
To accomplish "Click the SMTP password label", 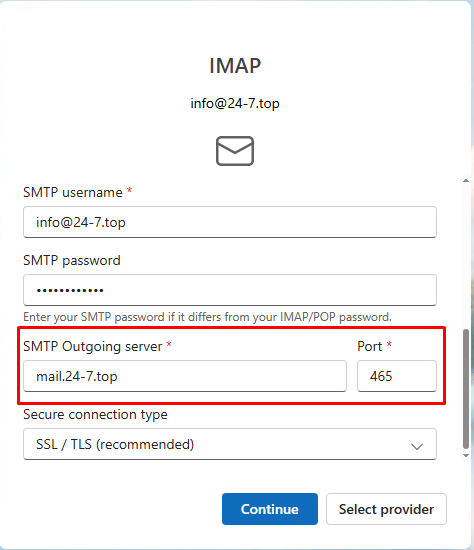I will coord(72,261).
